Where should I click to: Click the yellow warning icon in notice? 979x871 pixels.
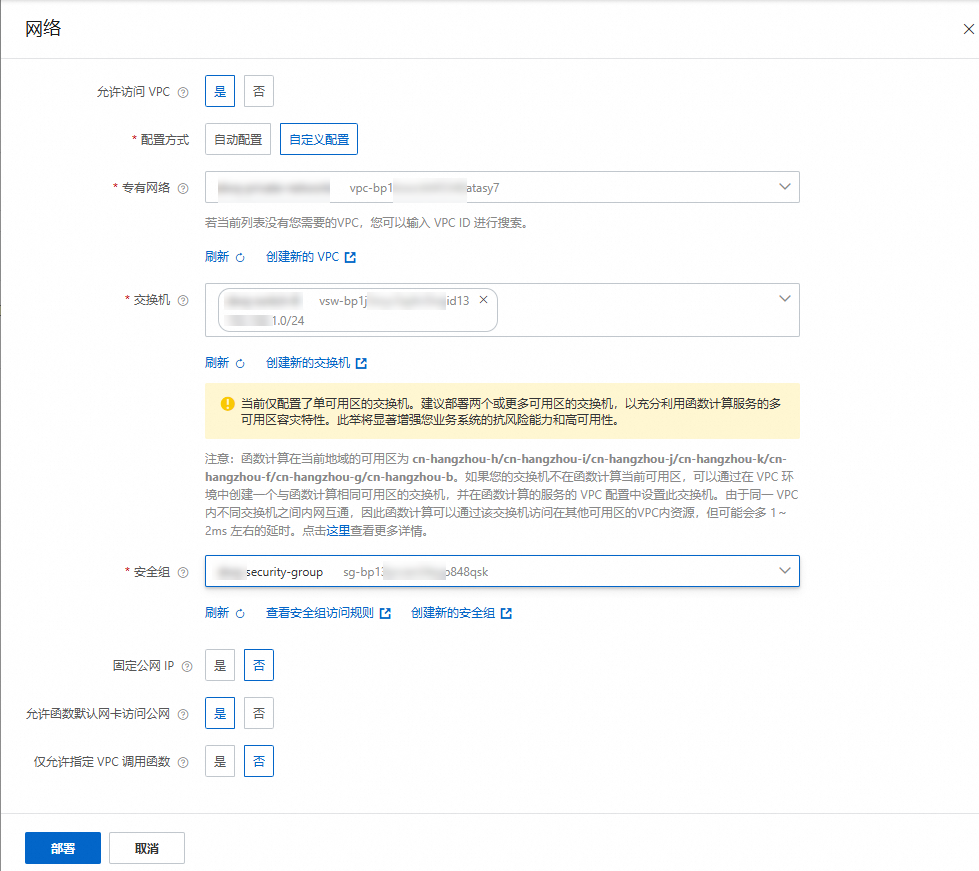tap(227, 404)
